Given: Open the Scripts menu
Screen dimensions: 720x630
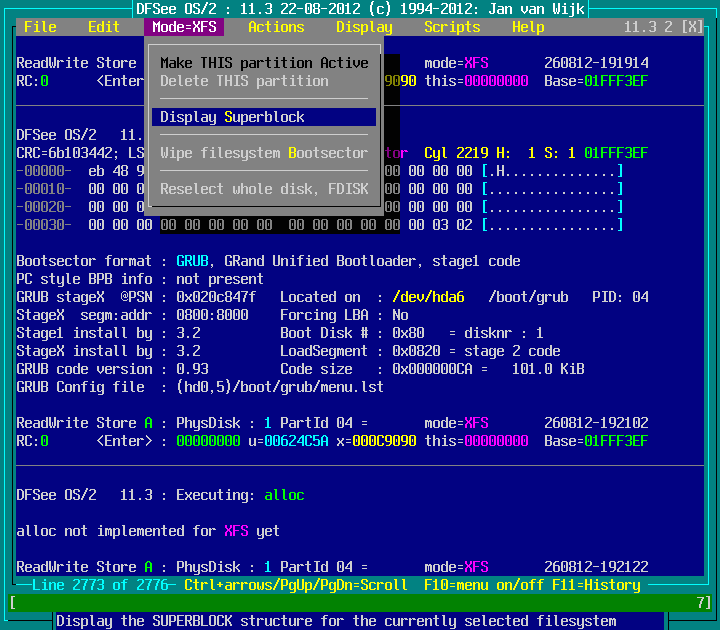Looking at the screenshot, I should click(452, 27).
